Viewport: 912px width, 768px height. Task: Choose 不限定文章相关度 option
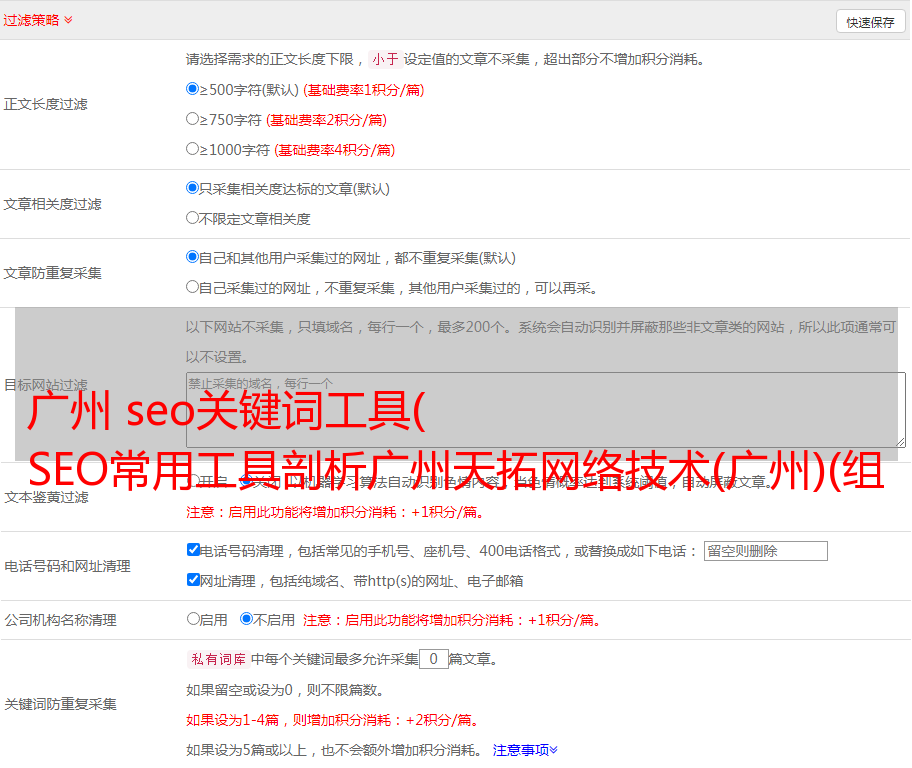click(x=192, y=218)
